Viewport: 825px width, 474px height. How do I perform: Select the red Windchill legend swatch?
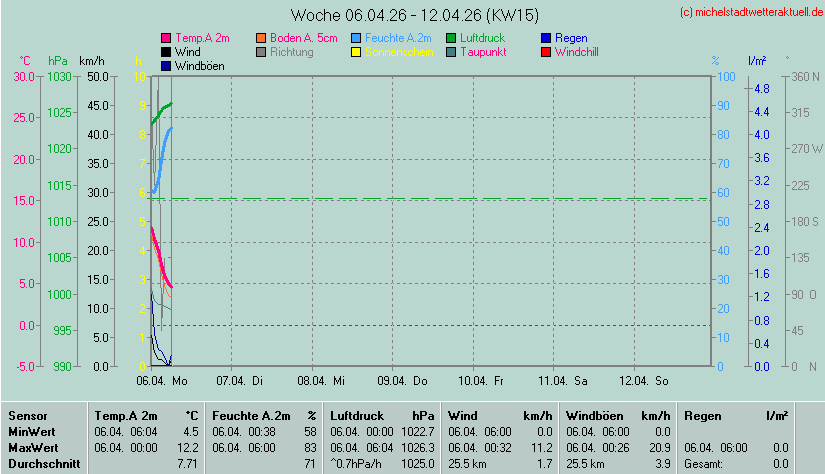546,51
